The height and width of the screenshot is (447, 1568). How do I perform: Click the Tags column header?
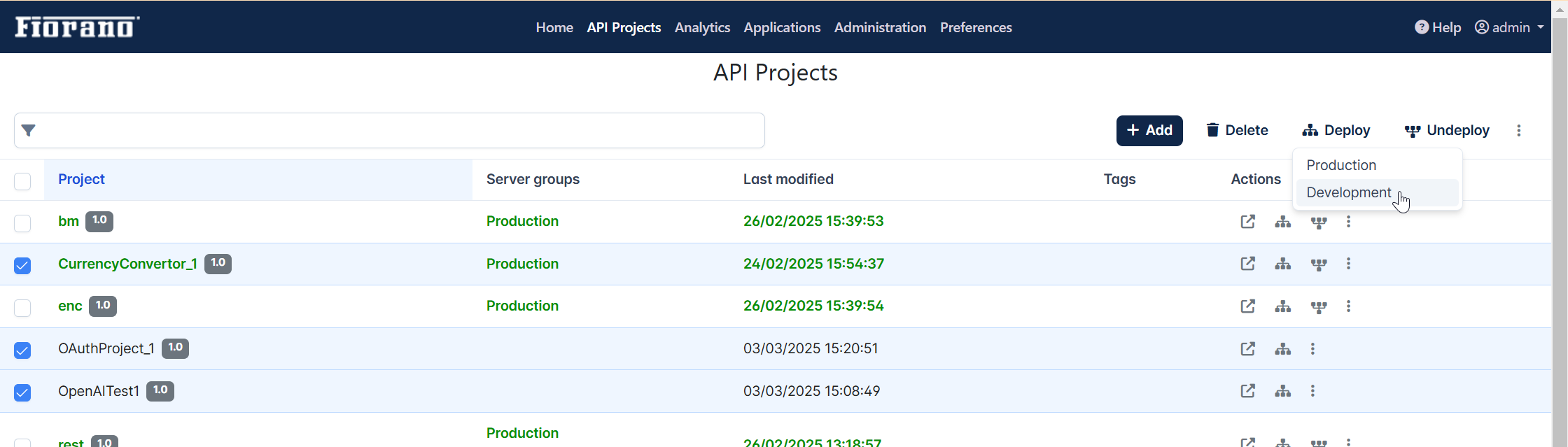[x=1119, y=179]
